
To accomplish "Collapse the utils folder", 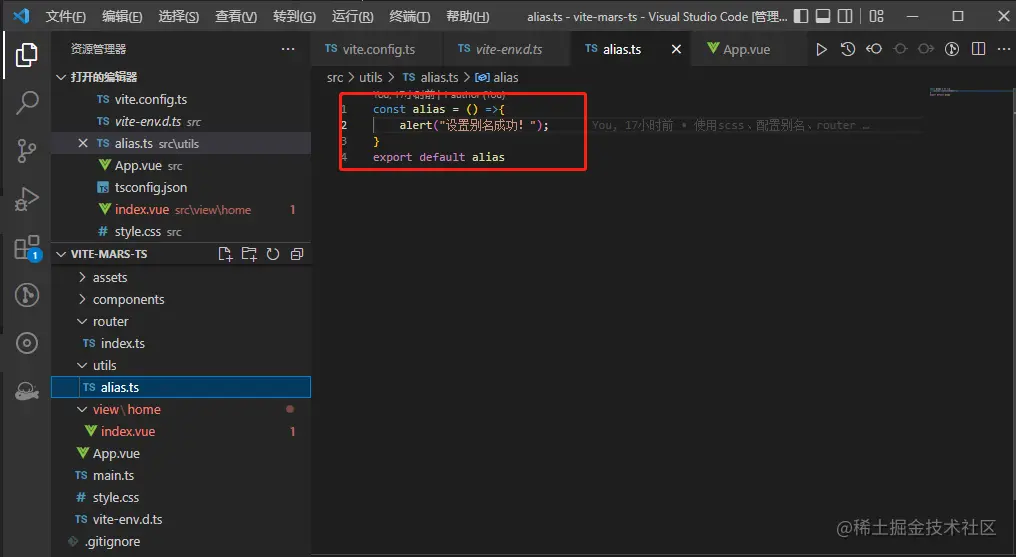I will click(82, 365).
